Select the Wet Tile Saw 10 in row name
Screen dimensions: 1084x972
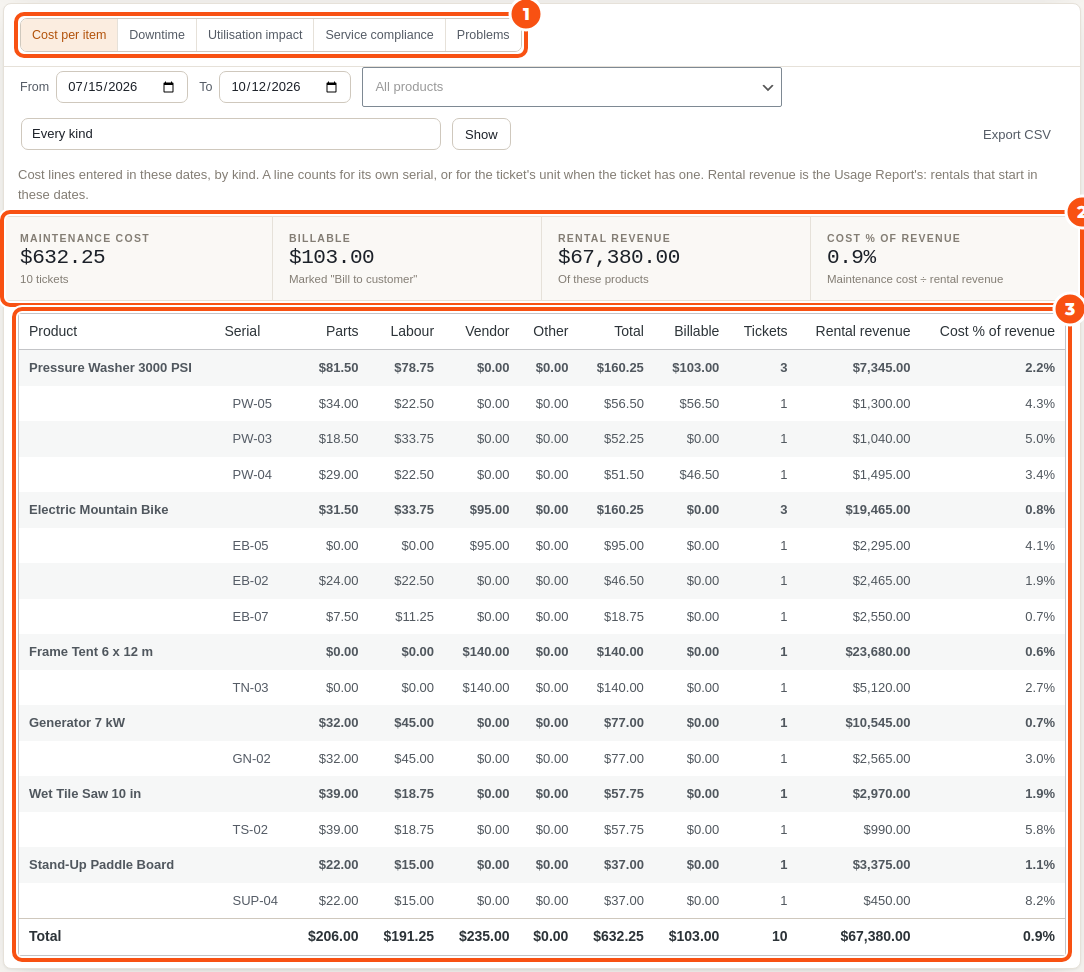85,794
